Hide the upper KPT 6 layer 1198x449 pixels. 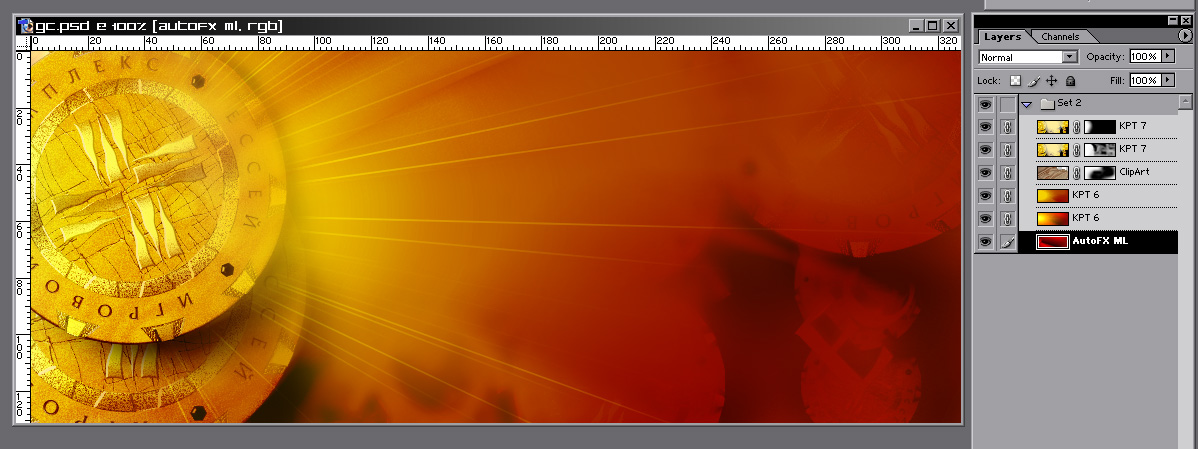[986, 195]
